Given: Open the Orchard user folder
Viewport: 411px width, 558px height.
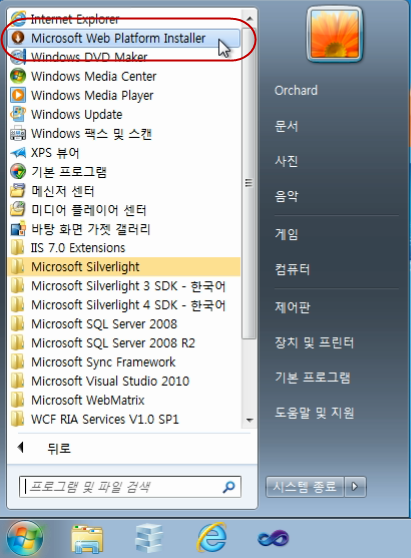Looking at the screenshot, I should point(296,90).
